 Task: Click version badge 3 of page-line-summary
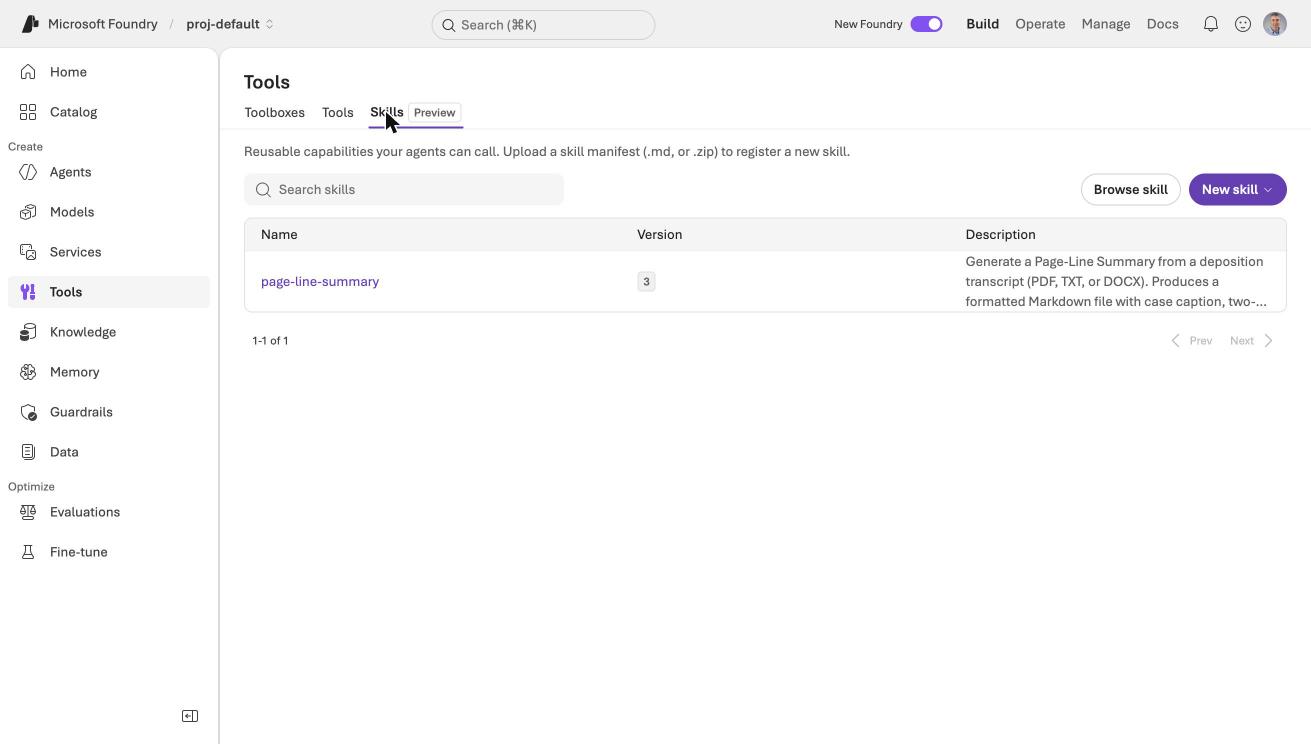[x=646, y=282]
